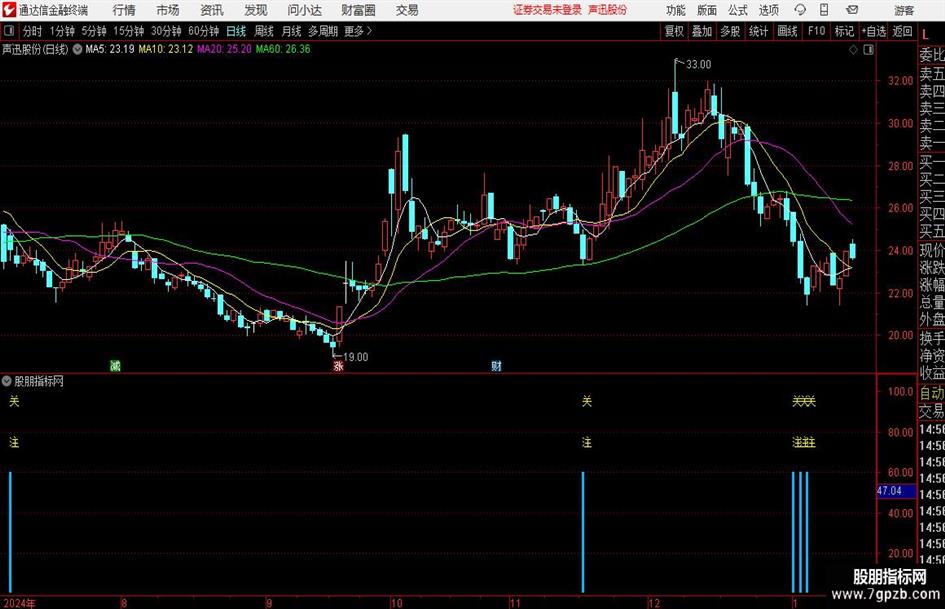This screenshot has width=945, height=609.
Task: Click the MA20: 25.20 indicator value
Action: coord(224,49)
